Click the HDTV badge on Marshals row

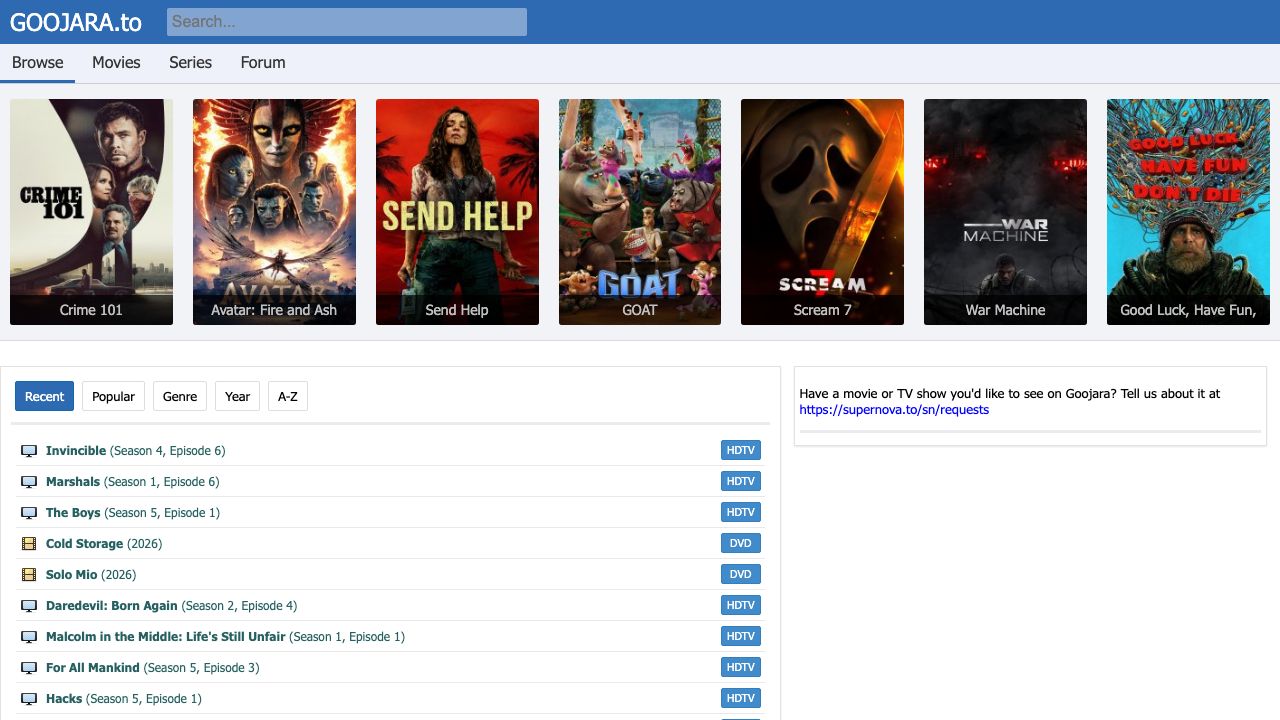[741, 481]
